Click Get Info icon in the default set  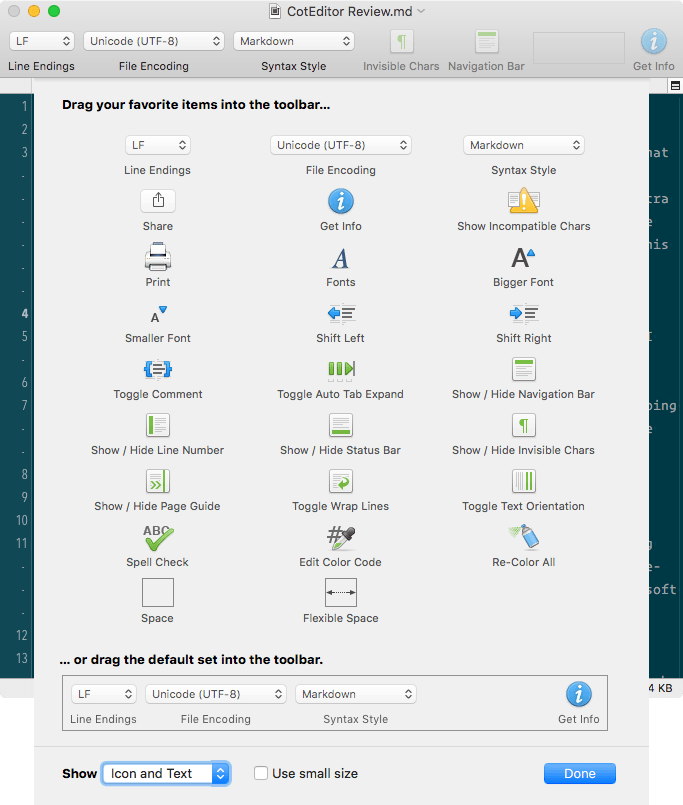[579, 694]
